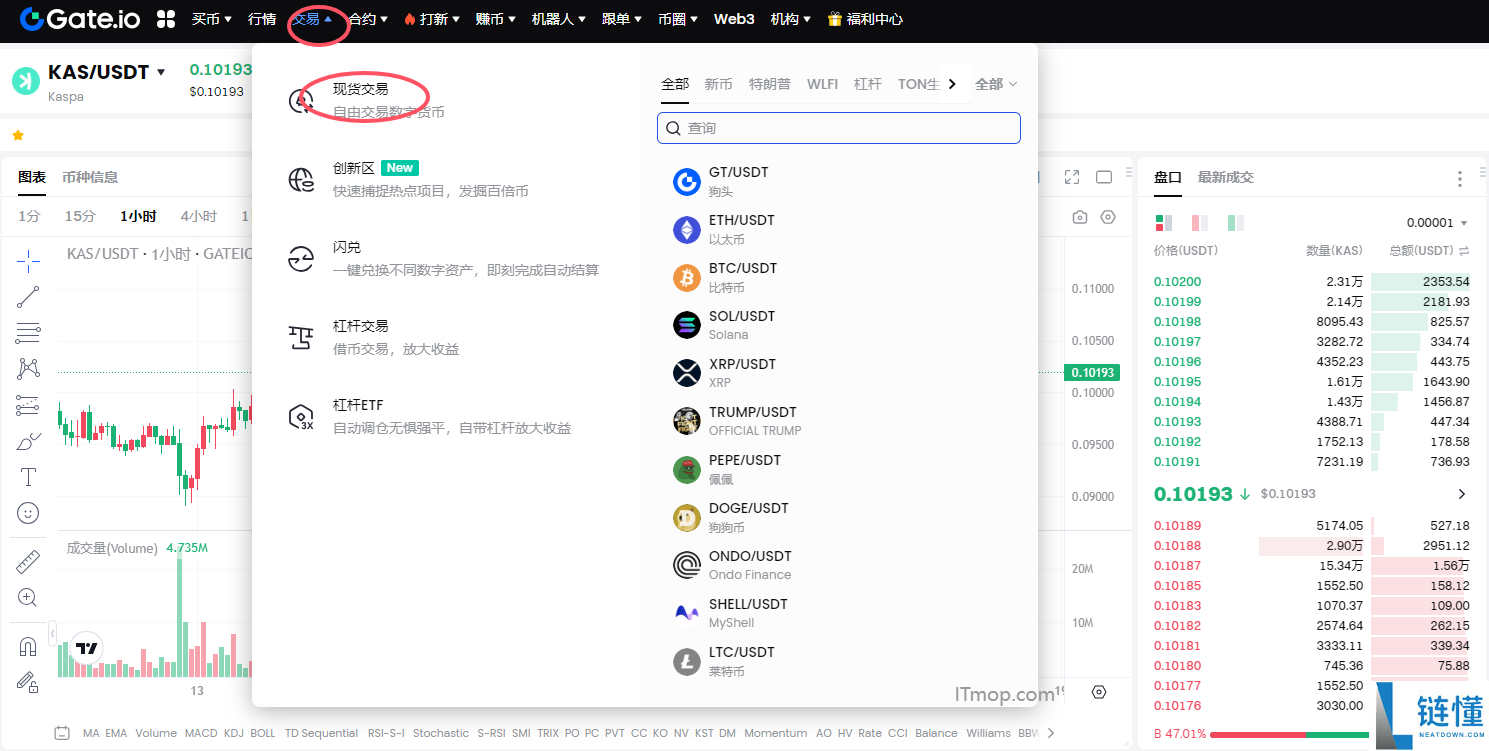Open the 福利中心 link
Image resolution: width=1489 pixels, height=751 pixels.
865,19
